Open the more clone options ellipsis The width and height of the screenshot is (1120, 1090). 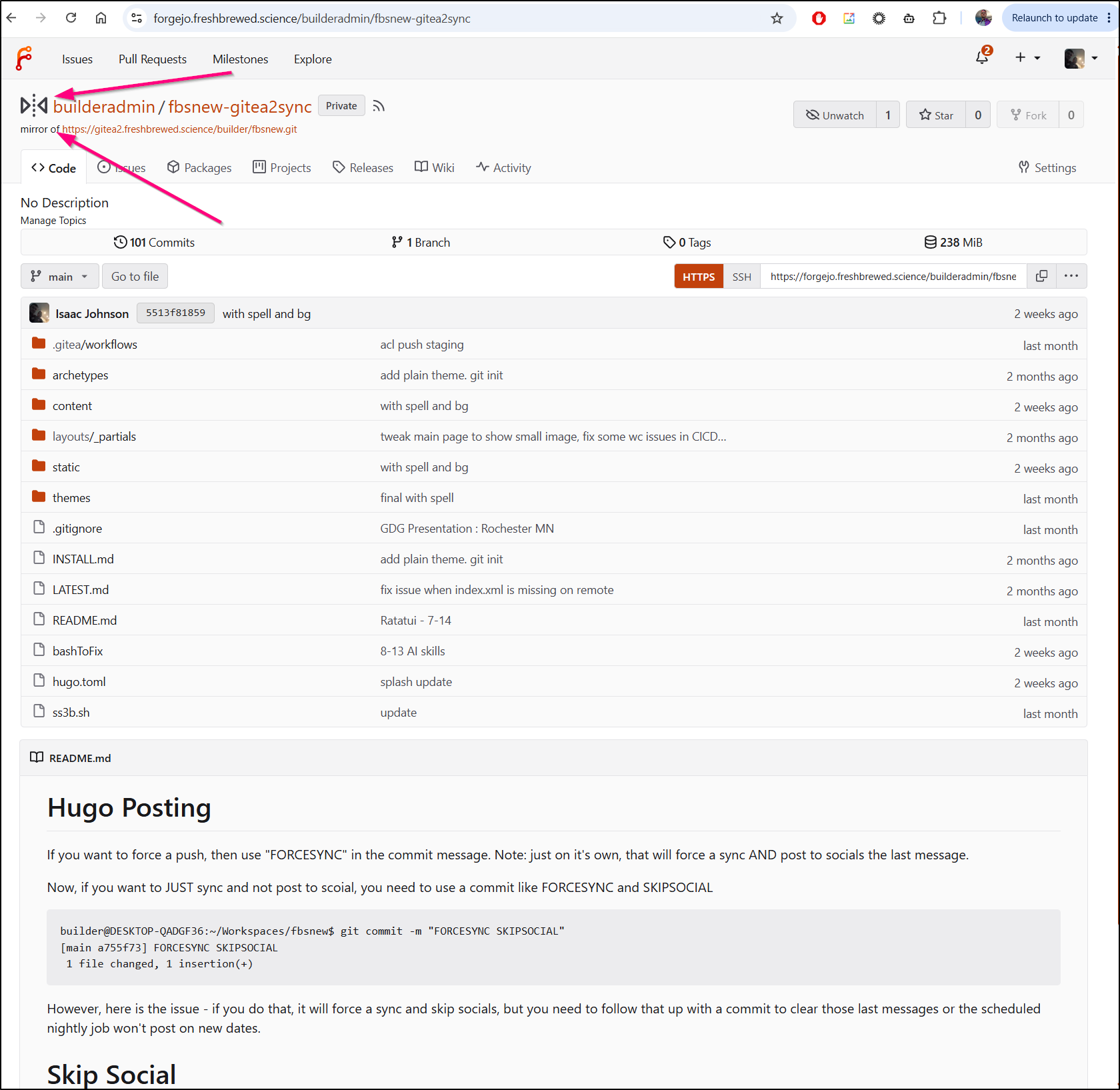(1071, 276)
